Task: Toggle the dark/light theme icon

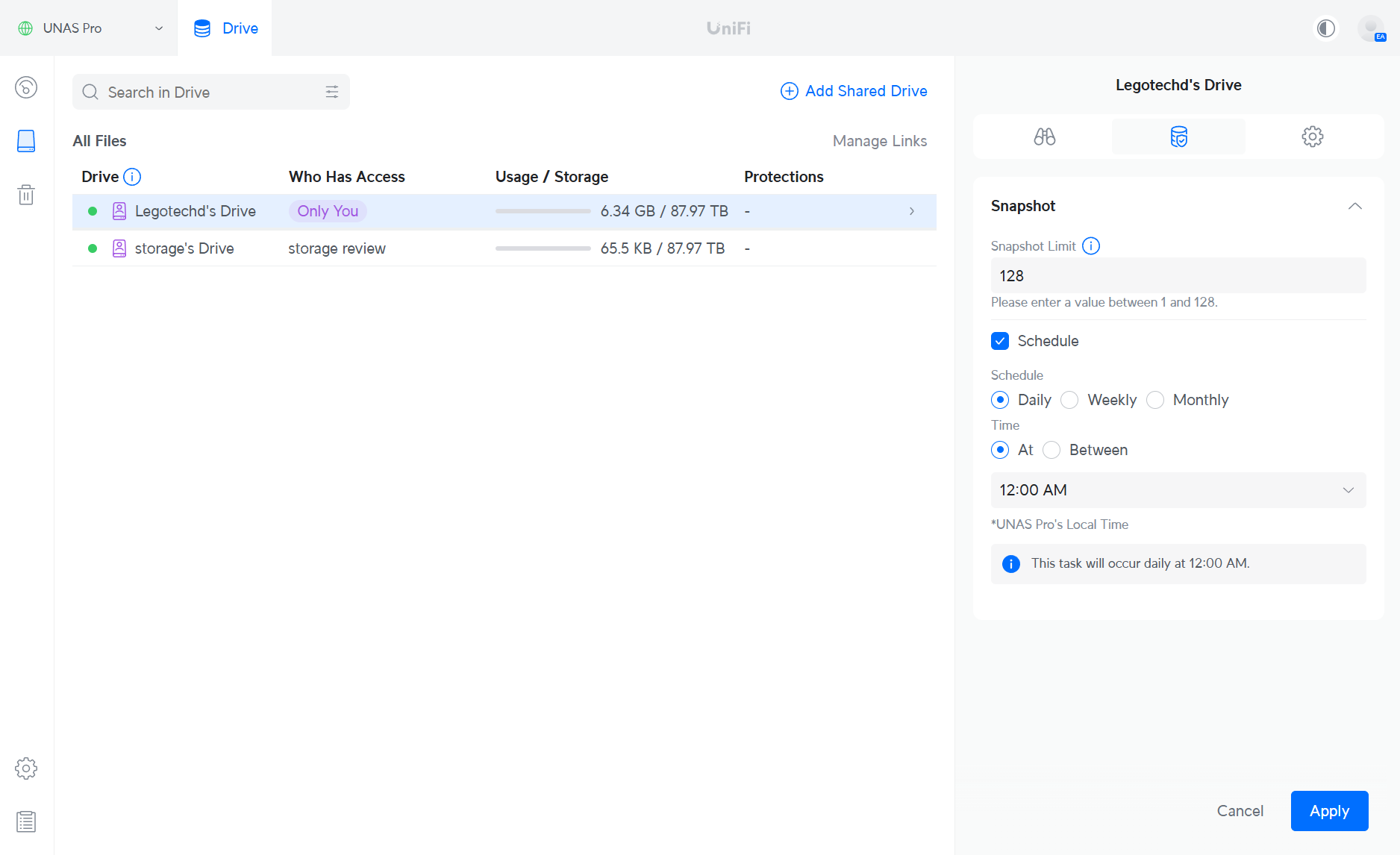Action: click(x=1326, y=28)
